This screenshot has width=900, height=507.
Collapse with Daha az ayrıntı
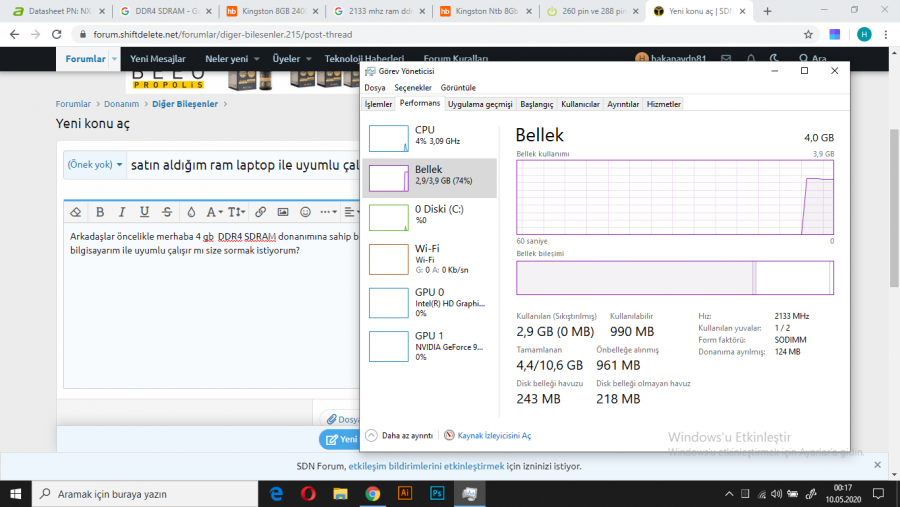[x=399, y=435]
